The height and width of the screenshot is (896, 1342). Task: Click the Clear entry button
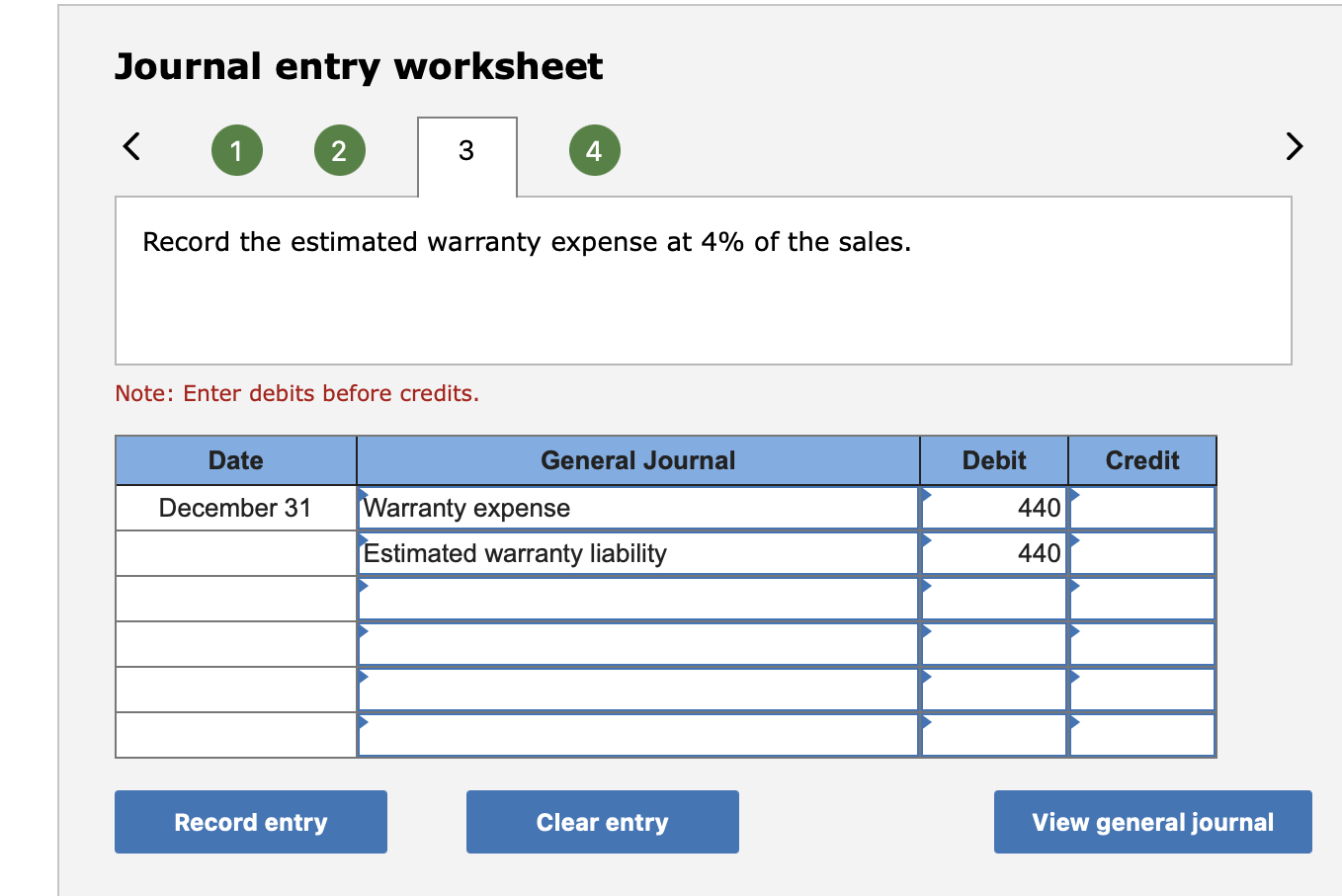603,822
